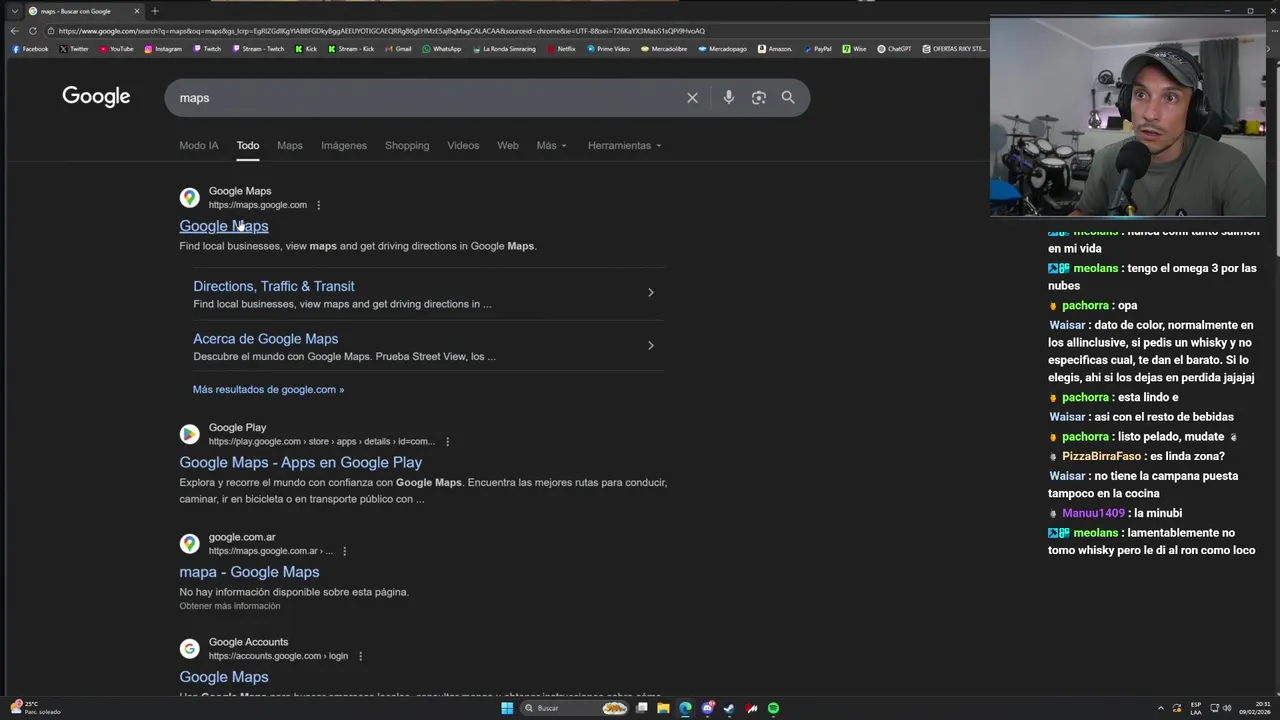Screen dimensions: 1280x720
Task: Open Discord from the taskbar
Action: click(x=707, y=708)
